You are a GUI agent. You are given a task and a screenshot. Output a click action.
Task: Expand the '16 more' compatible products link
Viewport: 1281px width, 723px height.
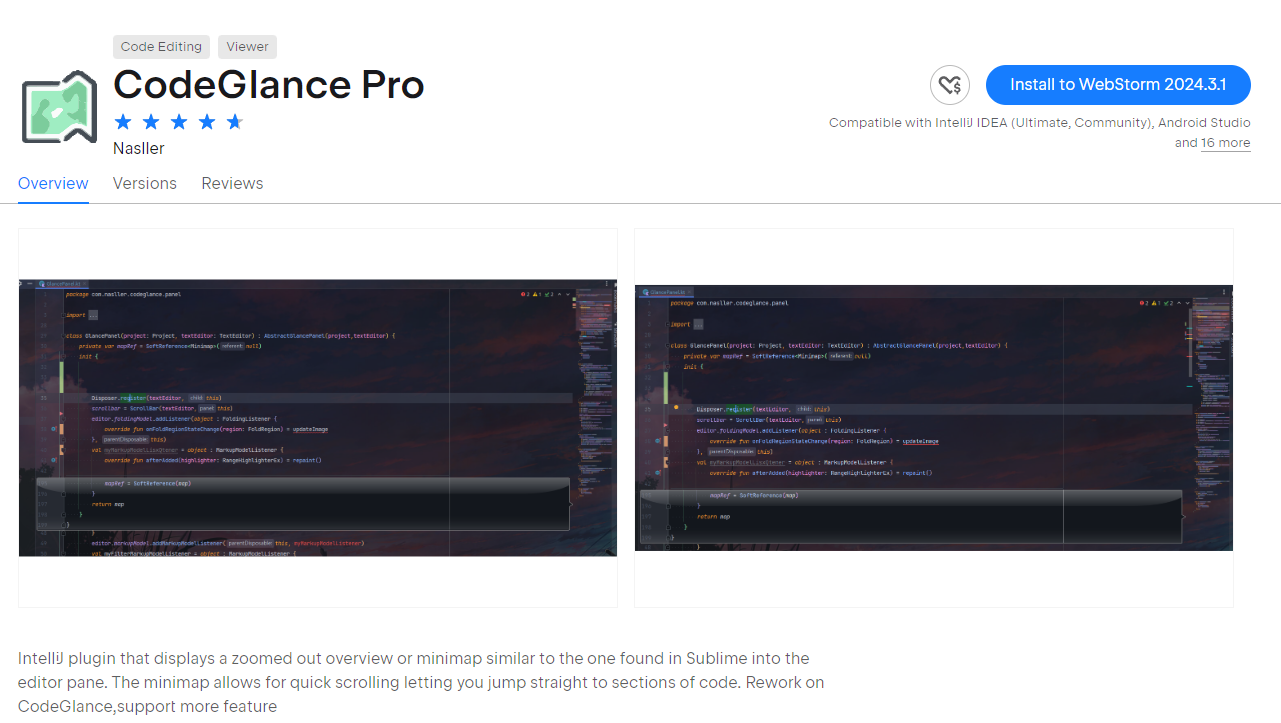coord(1225,143)
